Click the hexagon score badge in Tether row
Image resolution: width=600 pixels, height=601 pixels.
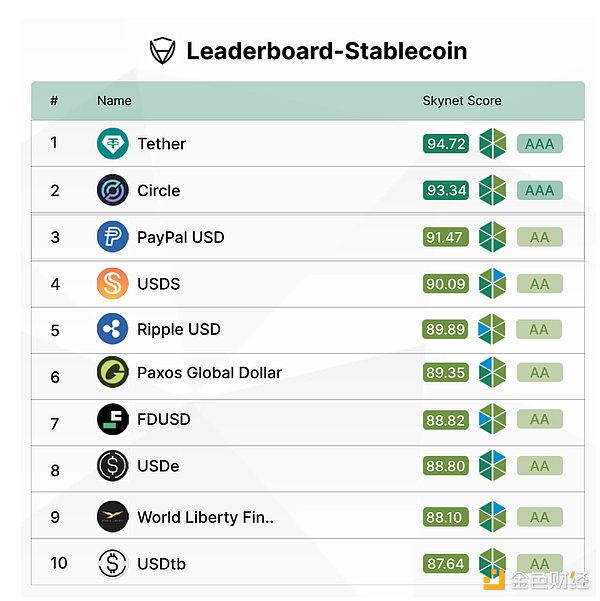point(492,144)
